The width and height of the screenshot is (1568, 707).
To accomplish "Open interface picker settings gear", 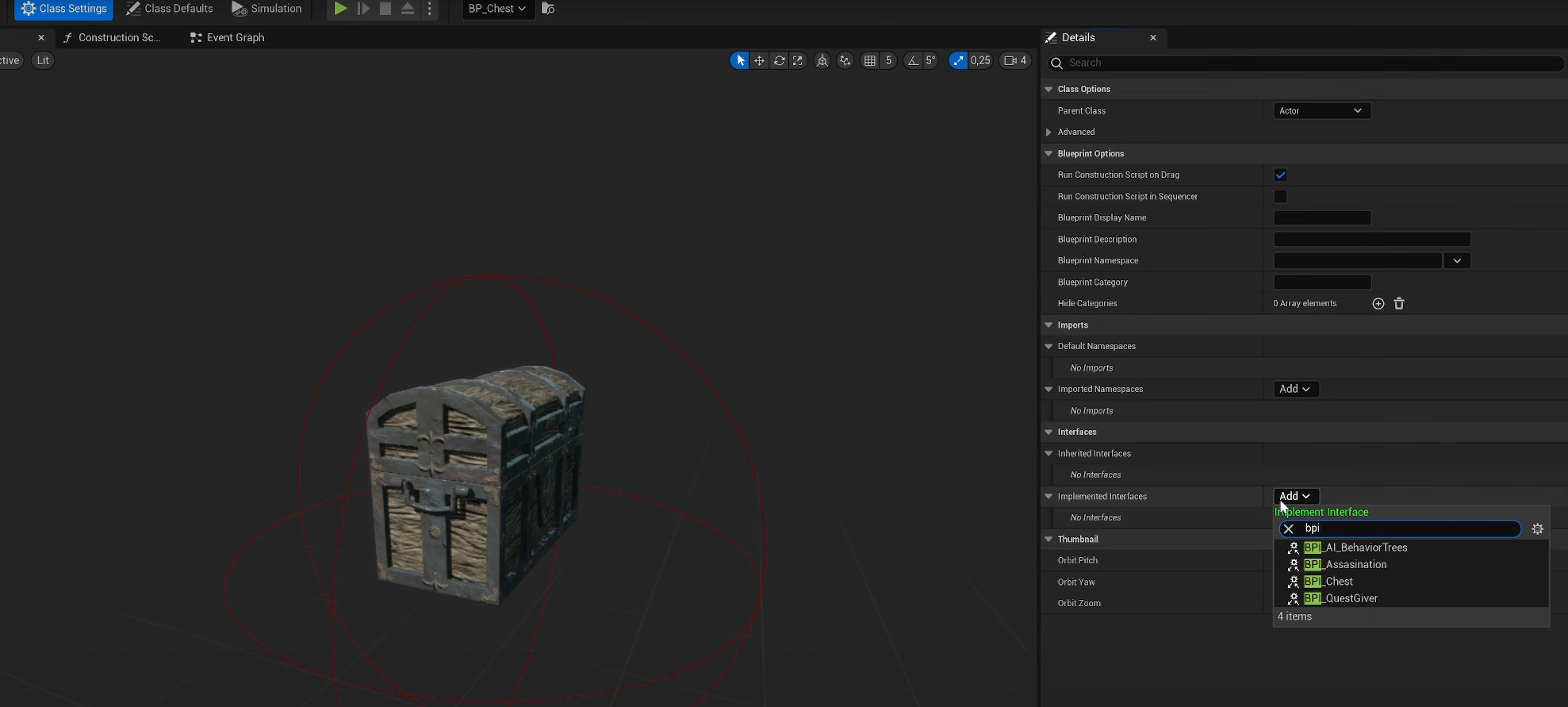I will click(x=1537, y=529).
